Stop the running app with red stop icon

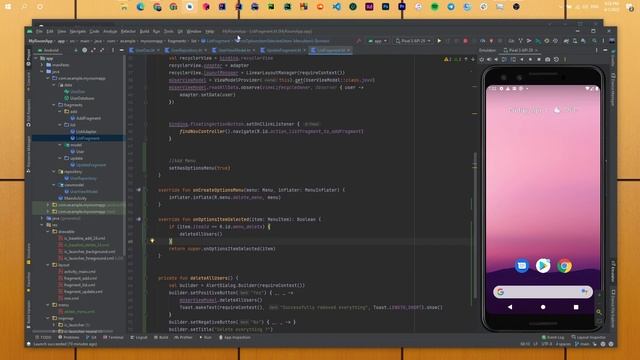(465, 41)
